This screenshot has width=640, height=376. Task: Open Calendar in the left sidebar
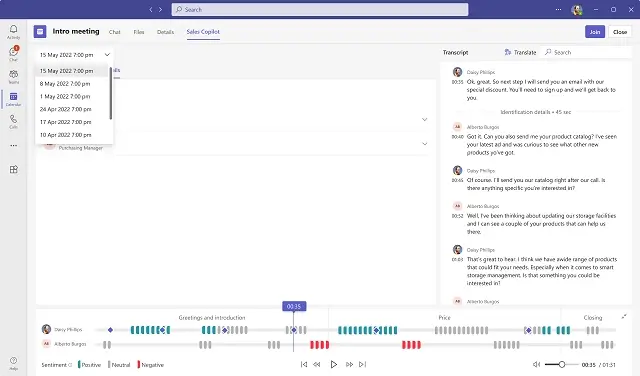coord(13,99)
